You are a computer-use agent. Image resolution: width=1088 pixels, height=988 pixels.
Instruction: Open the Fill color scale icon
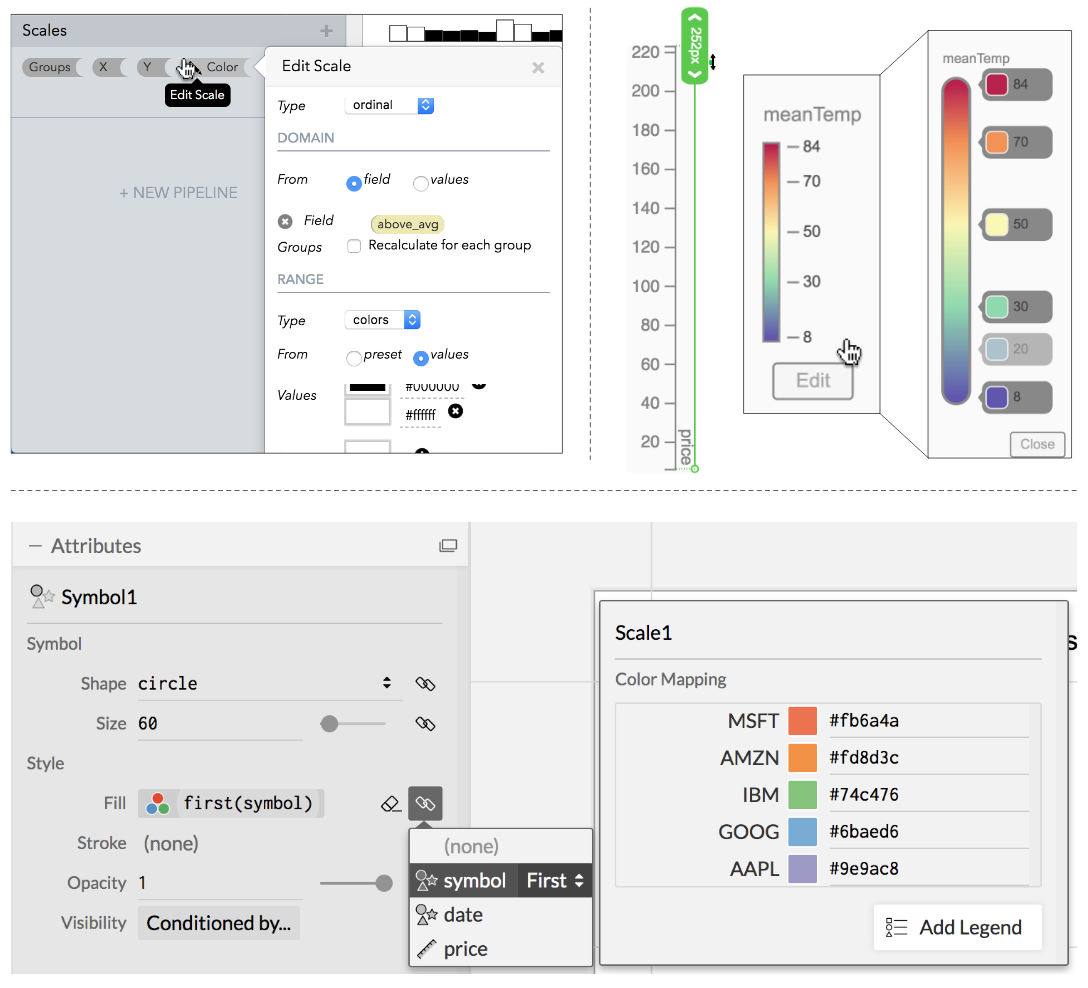(x=158, y=803)
